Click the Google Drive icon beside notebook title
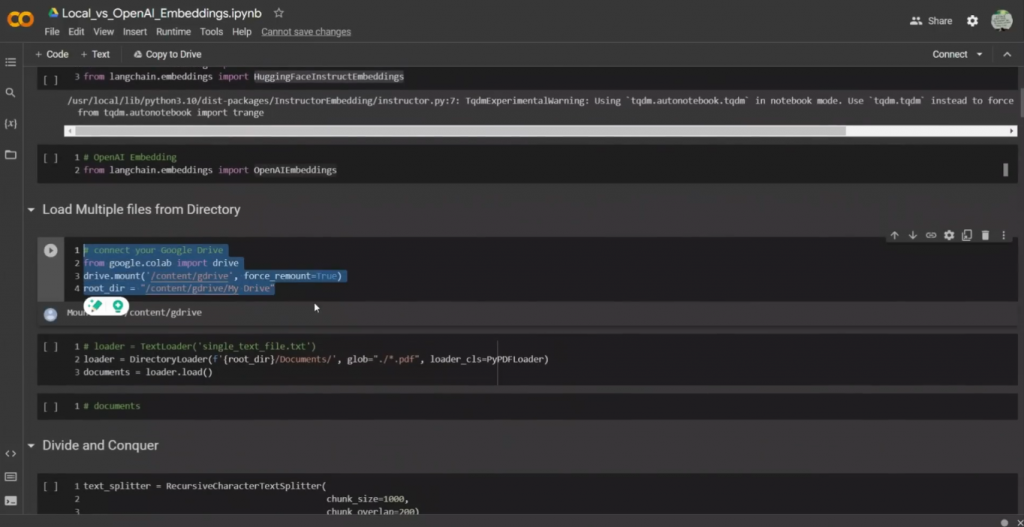1024x527 pixels. (x=54, y=13)
